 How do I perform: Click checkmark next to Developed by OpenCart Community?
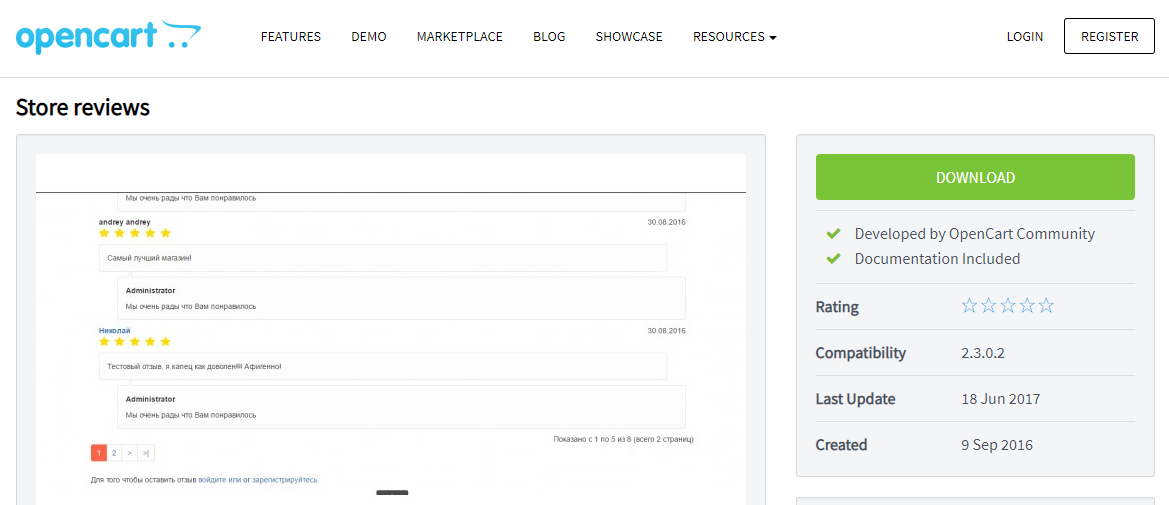[834, 234]
